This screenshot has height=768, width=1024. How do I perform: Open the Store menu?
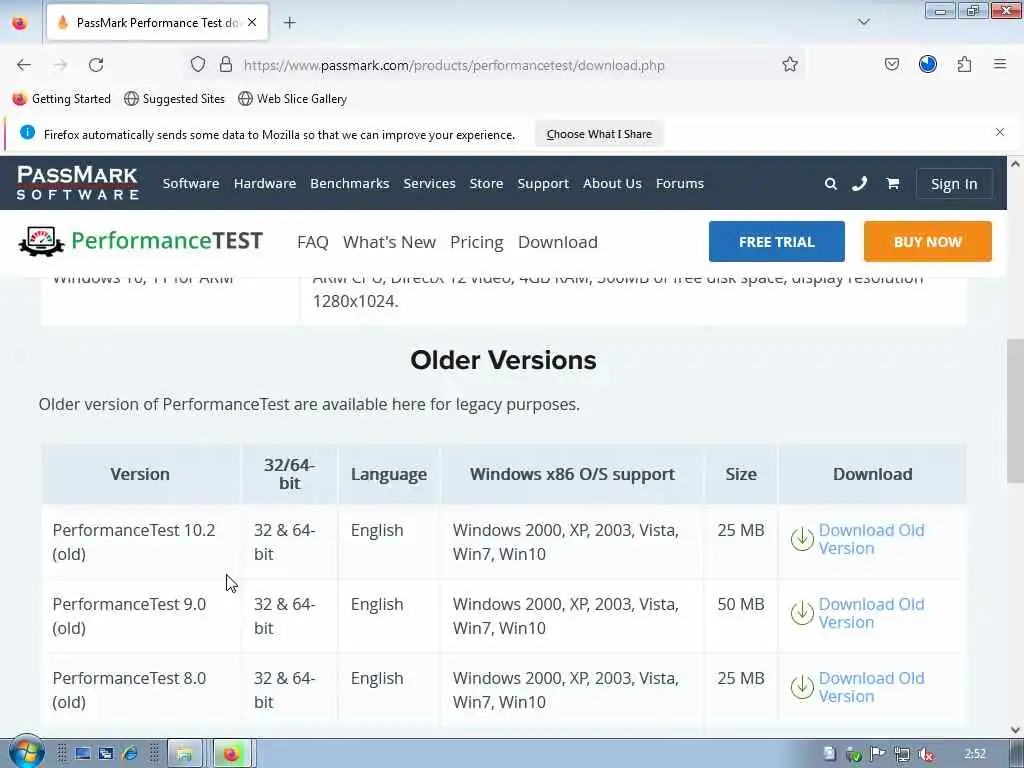(x=487, y=184)
